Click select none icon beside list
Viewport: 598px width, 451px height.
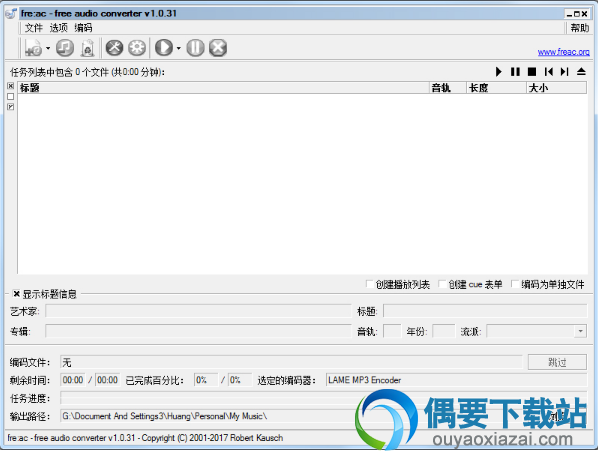click(x=11, y=96)
